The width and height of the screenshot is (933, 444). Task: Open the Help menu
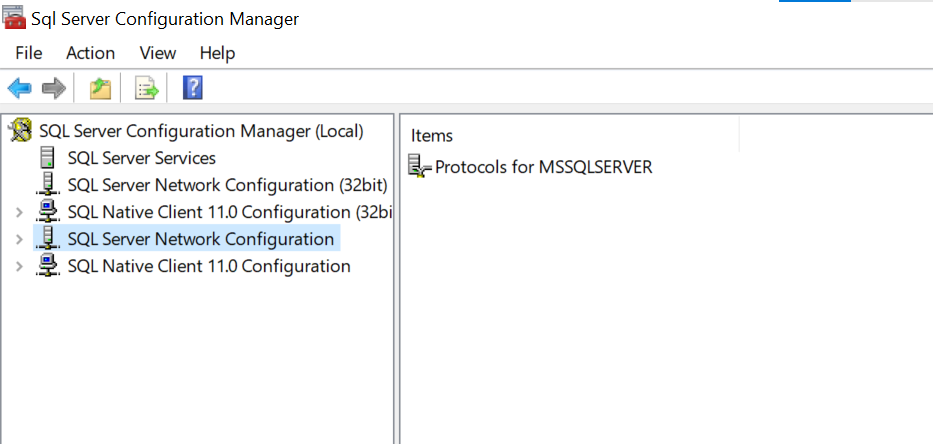[x=217, y=53]
